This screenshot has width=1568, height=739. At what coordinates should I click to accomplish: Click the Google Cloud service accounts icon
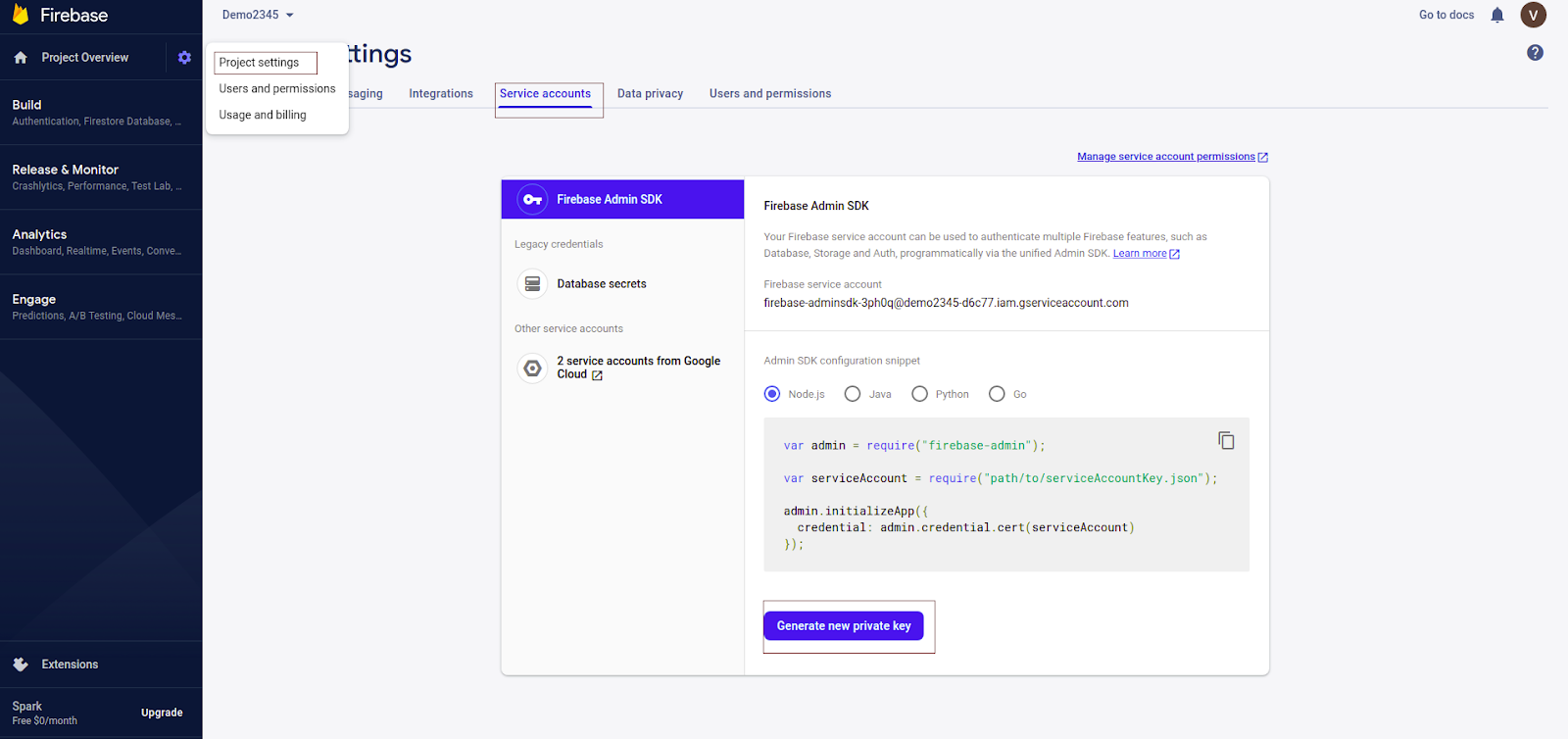pyautogui.click(x=532, y=369)
